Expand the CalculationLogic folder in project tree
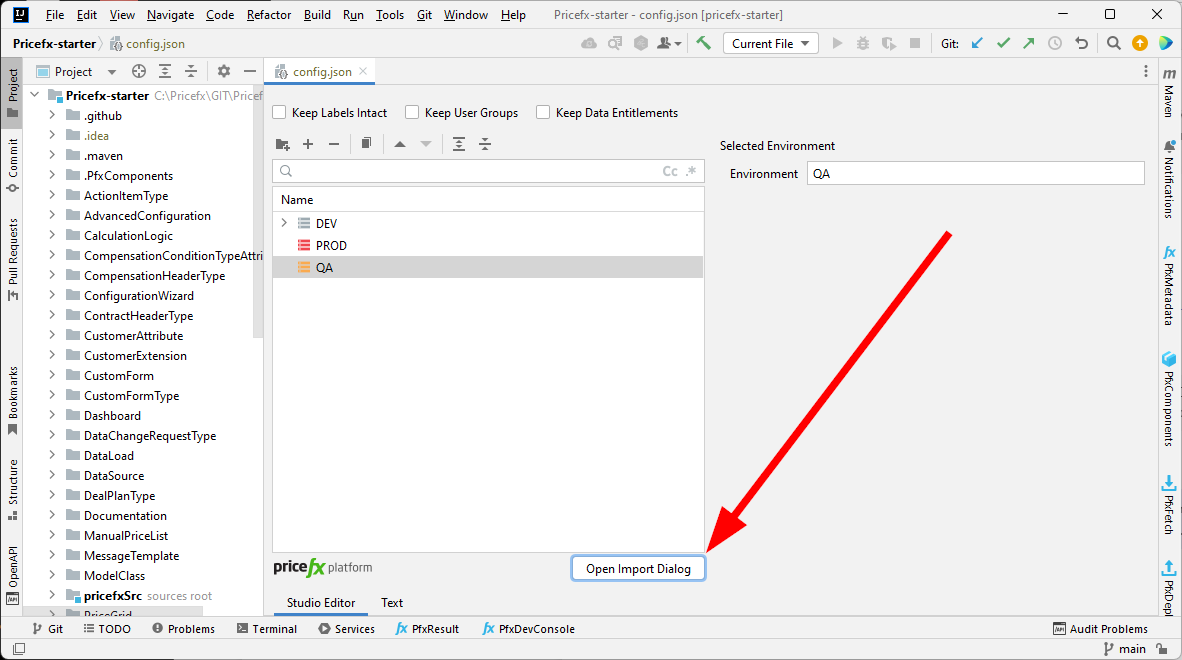Image resolution: width=1182 pixels, height=660 pixels. (x=52, y=236)
